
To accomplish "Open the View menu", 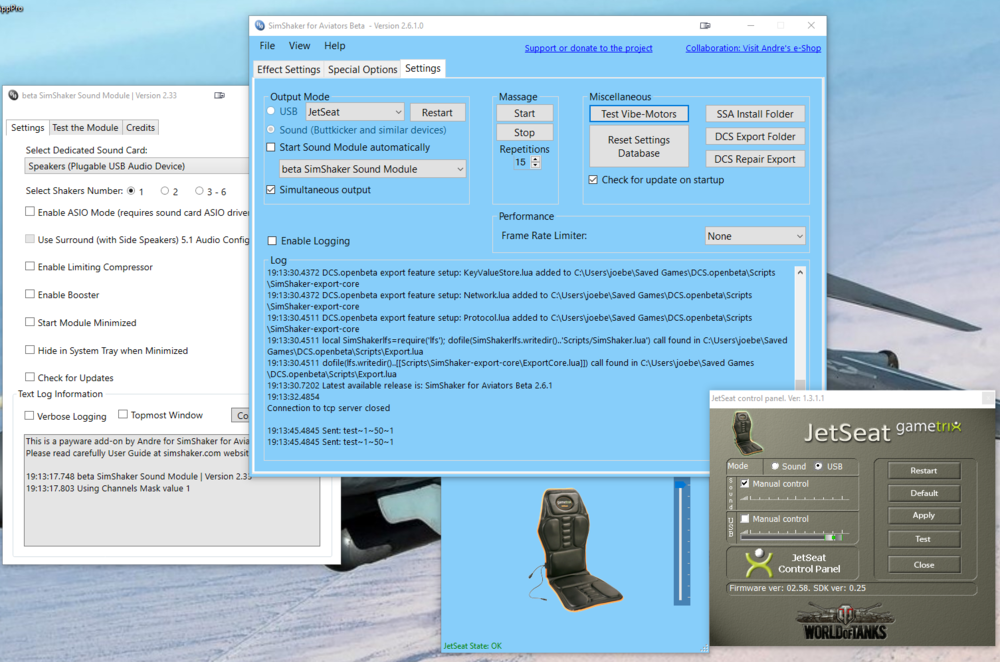I will [x=299, y=46].
